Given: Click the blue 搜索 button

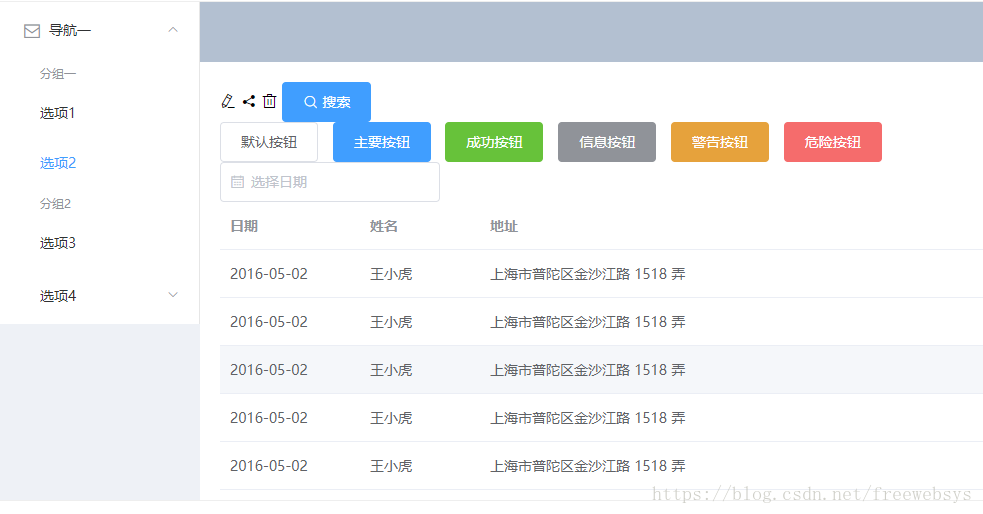Looking at the screenshot, I should tap(326, 102).
